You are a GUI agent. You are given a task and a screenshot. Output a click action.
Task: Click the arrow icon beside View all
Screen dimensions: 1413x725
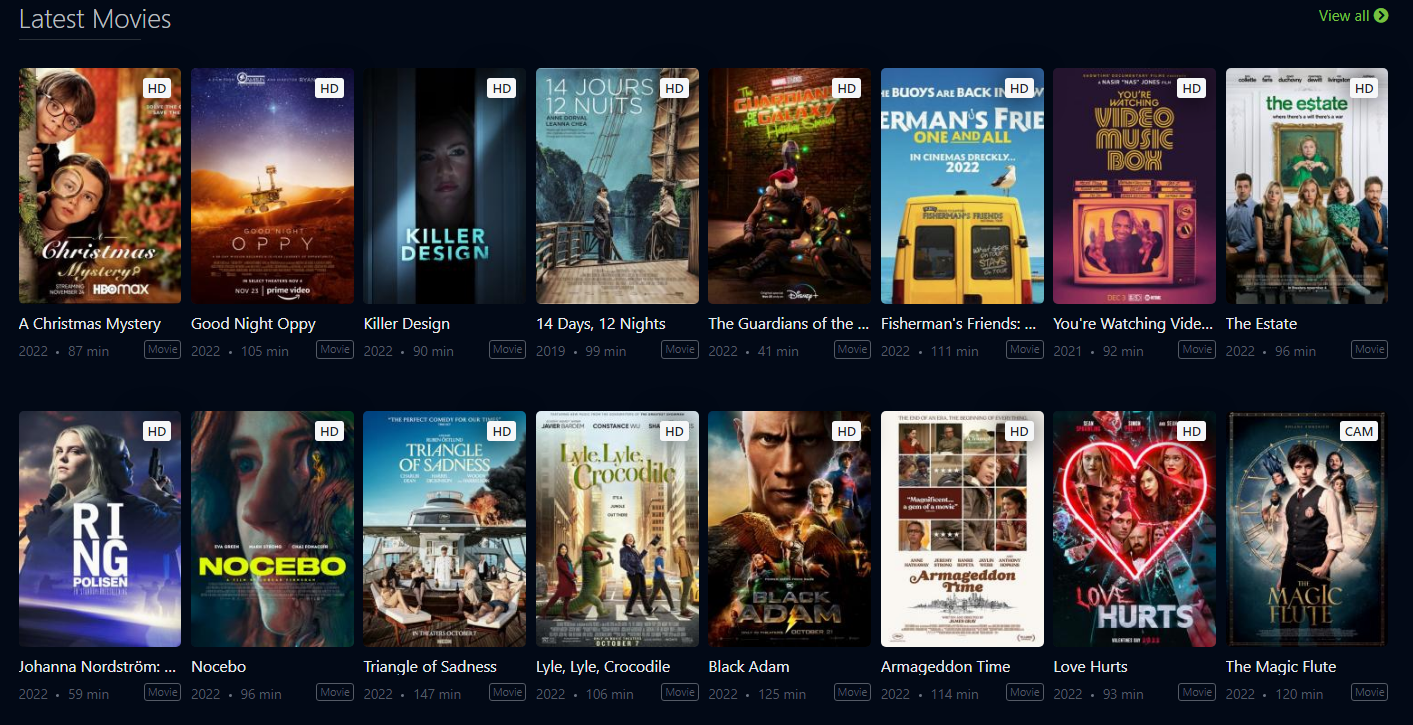[x=1381, y=15]
